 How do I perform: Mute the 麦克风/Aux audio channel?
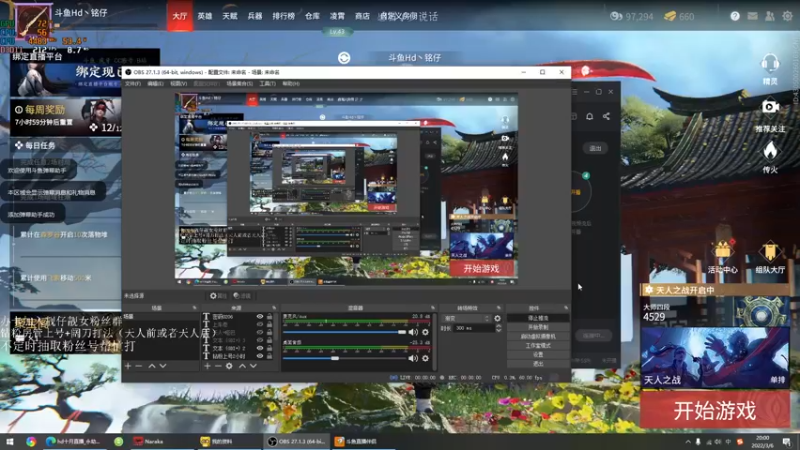(x=413, y=332)
